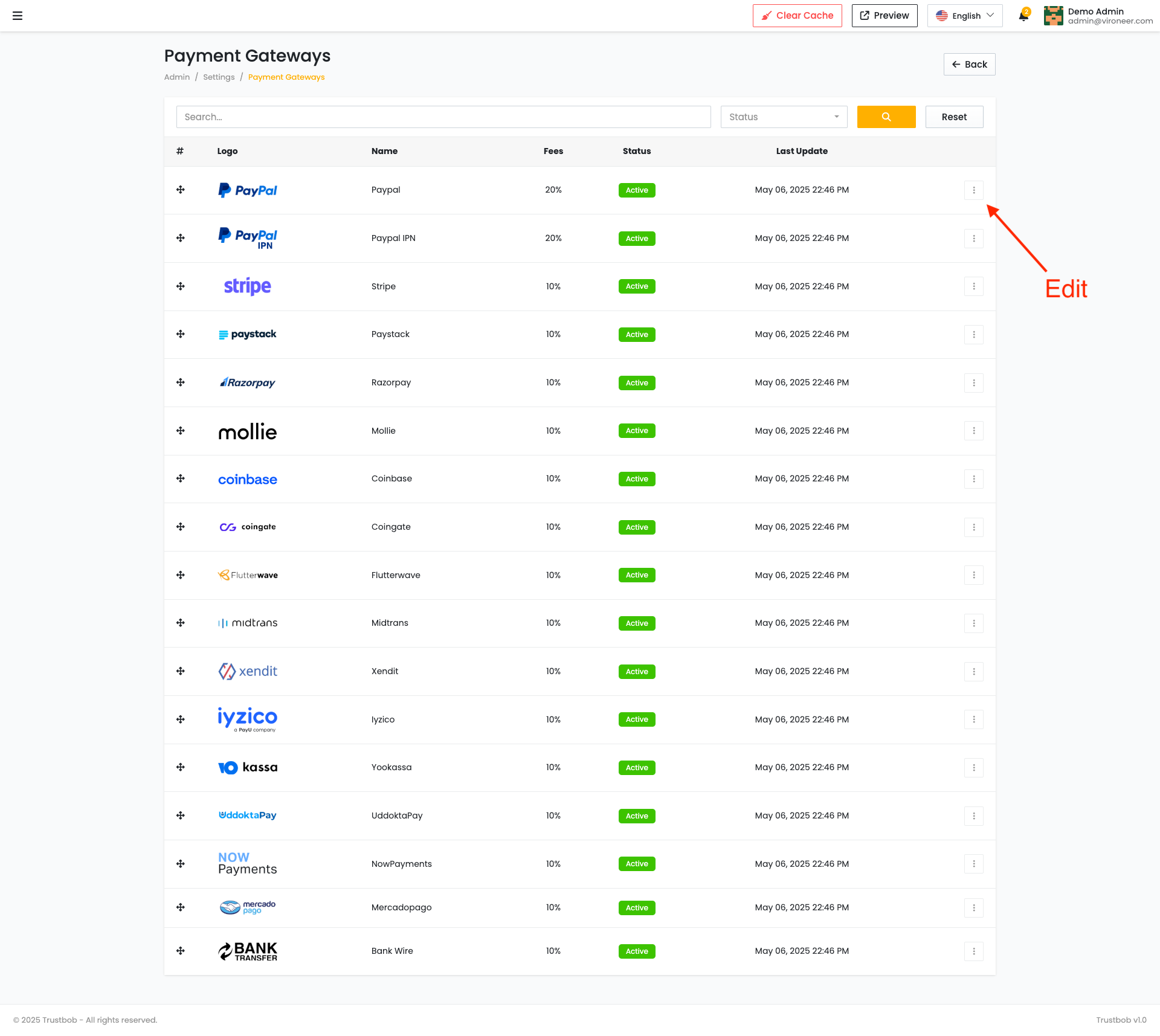Grab the move handle for Paypal row
This screenshot has height=1036, width=1160.
point(181,190)
